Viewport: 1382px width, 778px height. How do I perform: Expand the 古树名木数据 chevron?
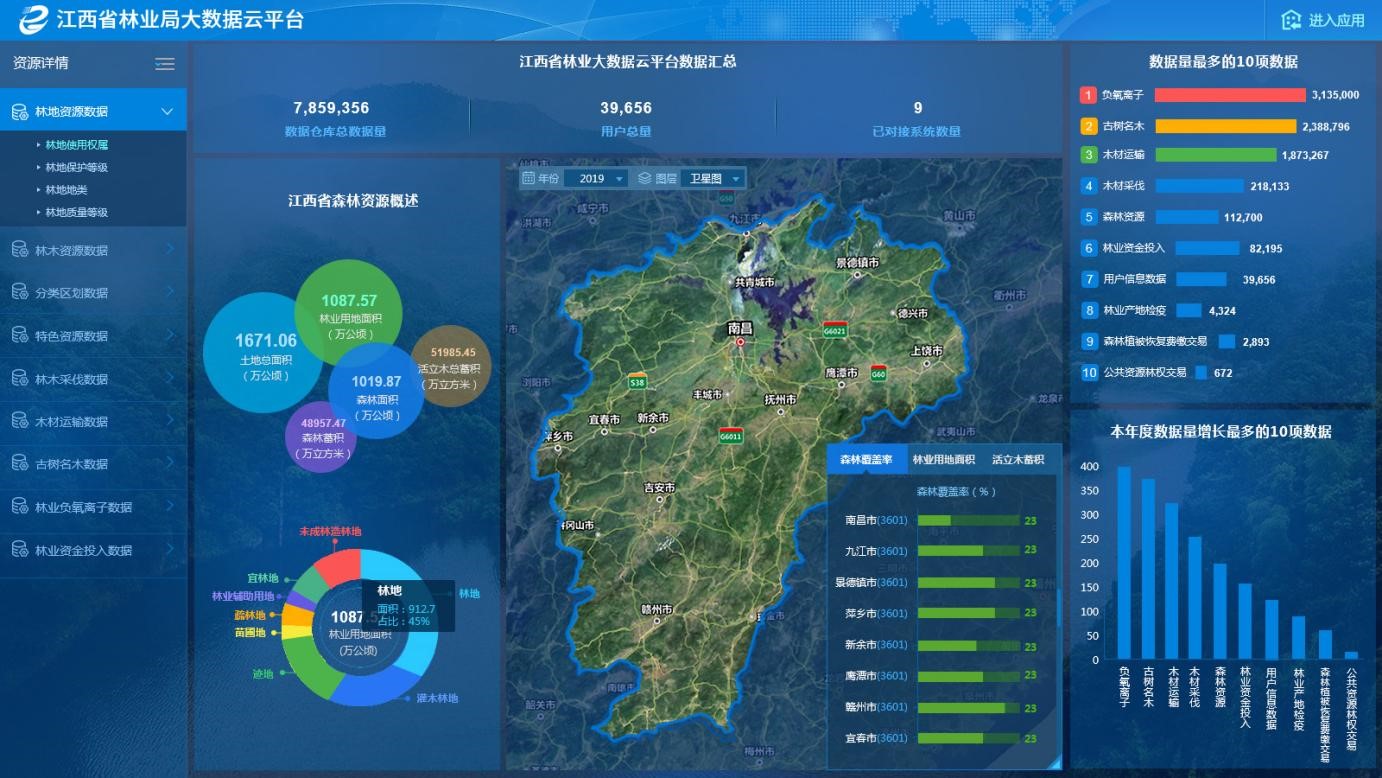169,463
